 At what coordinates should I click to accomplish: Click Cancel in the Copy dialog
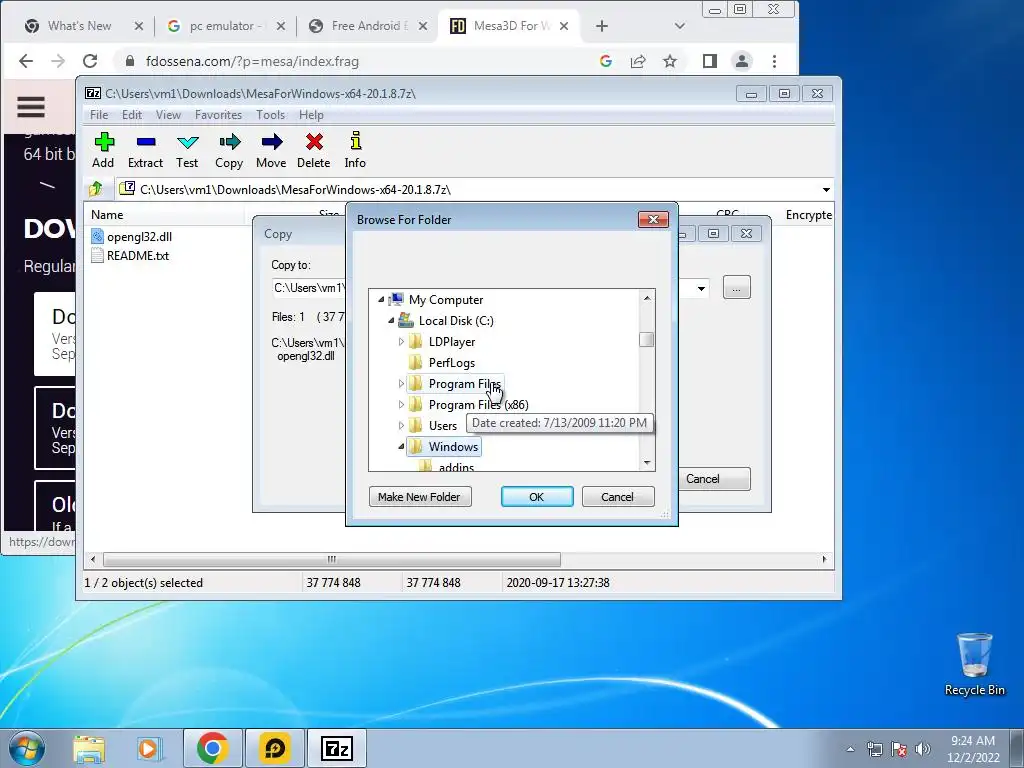713,479
